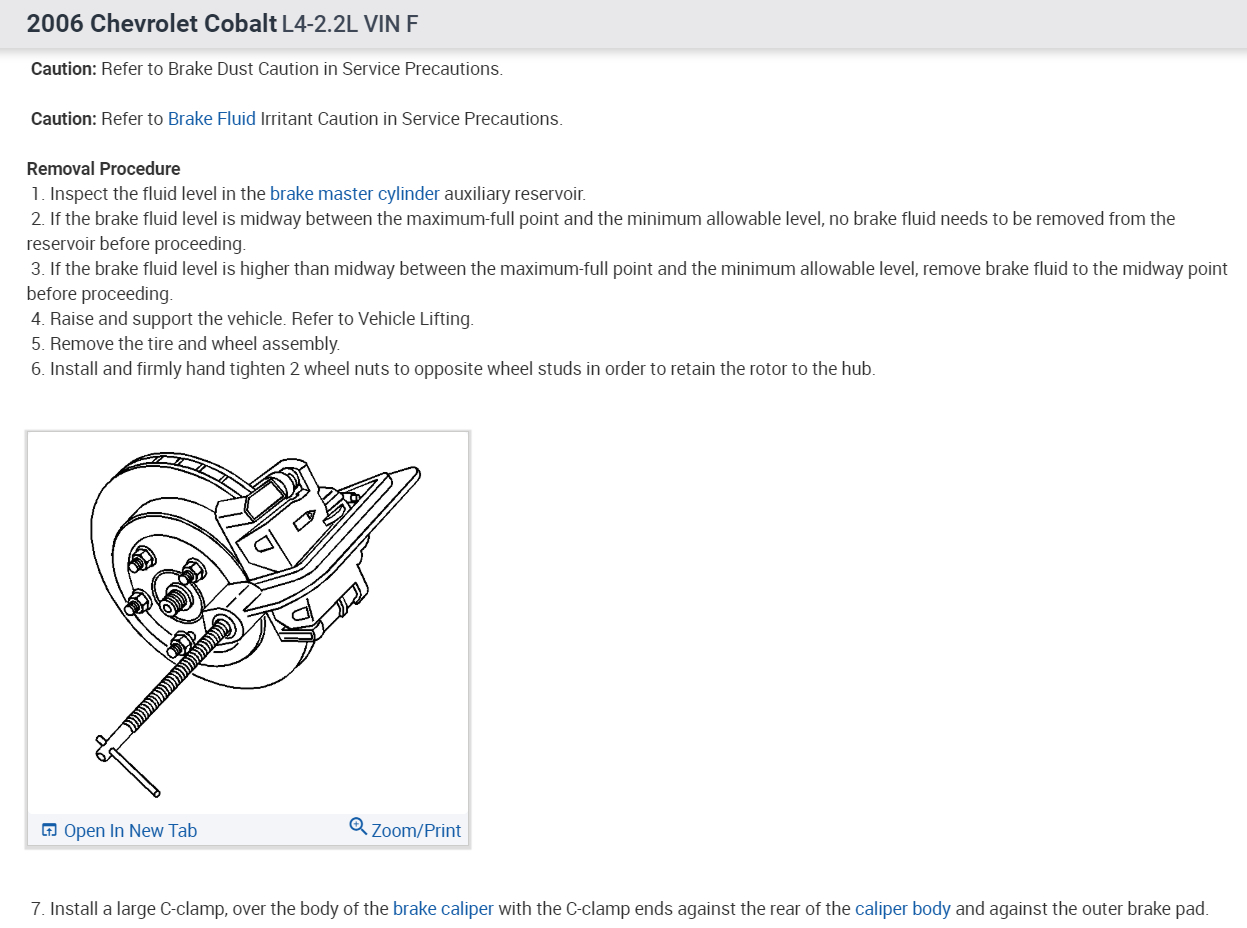
Task: Click step 1 'Inspect the fluid level in the'
Action: (x=148, y=194)
